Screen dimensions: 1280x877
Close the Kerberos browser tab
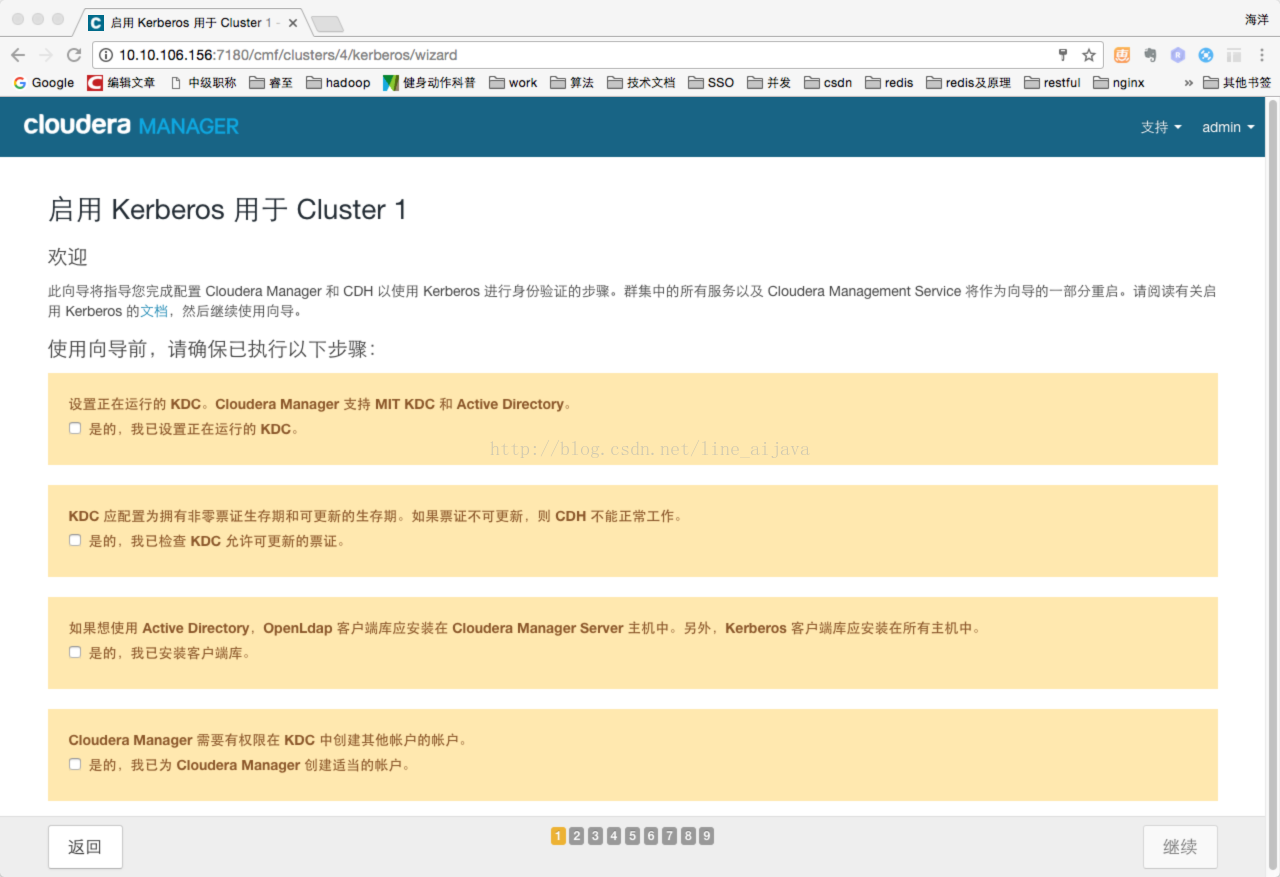[x=291, y=22]
